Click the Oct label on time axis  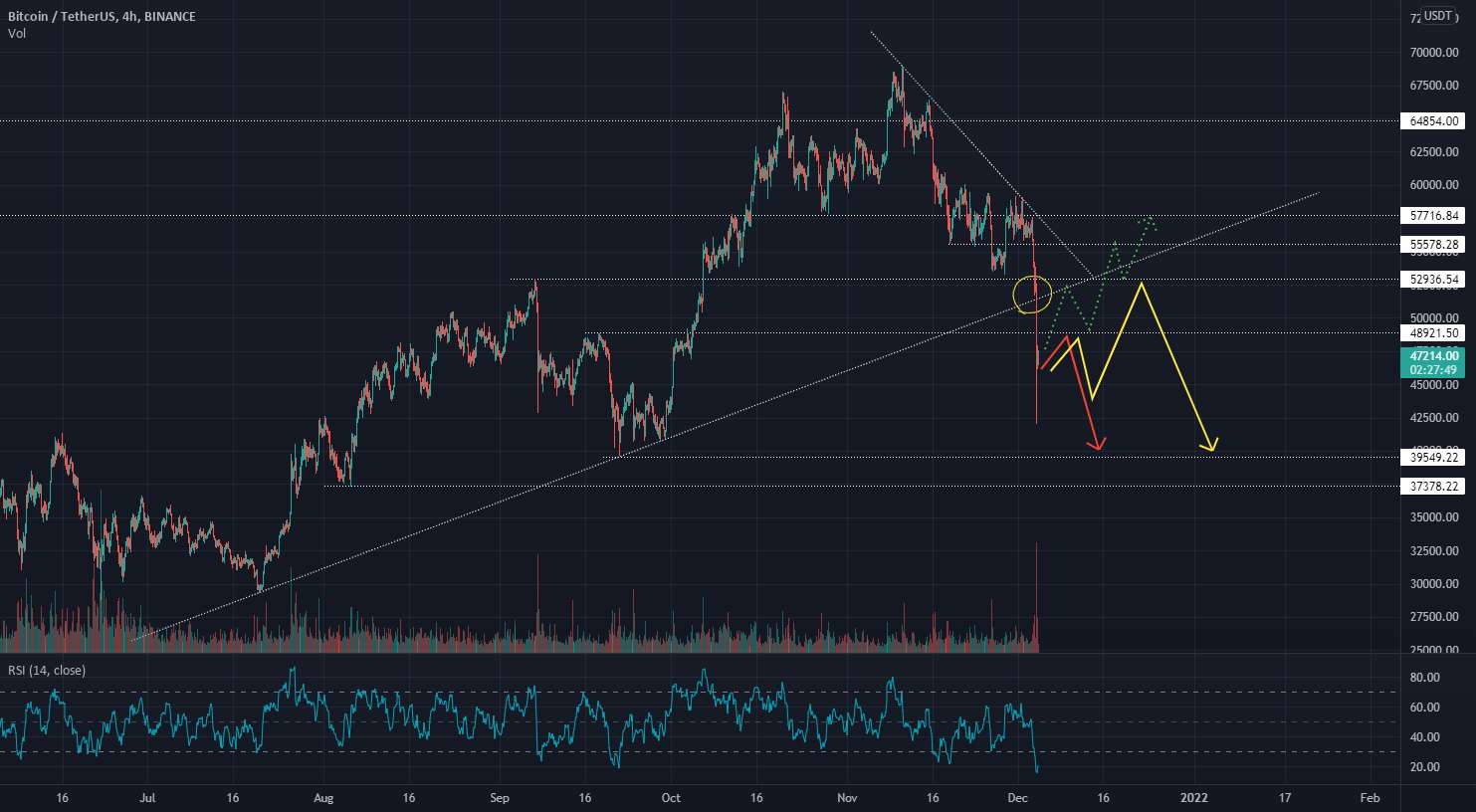click(x=671, y=798)
